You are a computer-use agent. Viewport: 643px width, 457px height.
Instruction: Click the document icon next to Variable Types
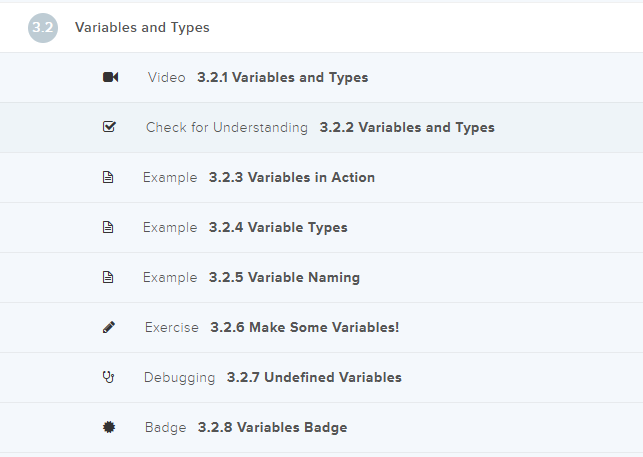coord(109,228)
